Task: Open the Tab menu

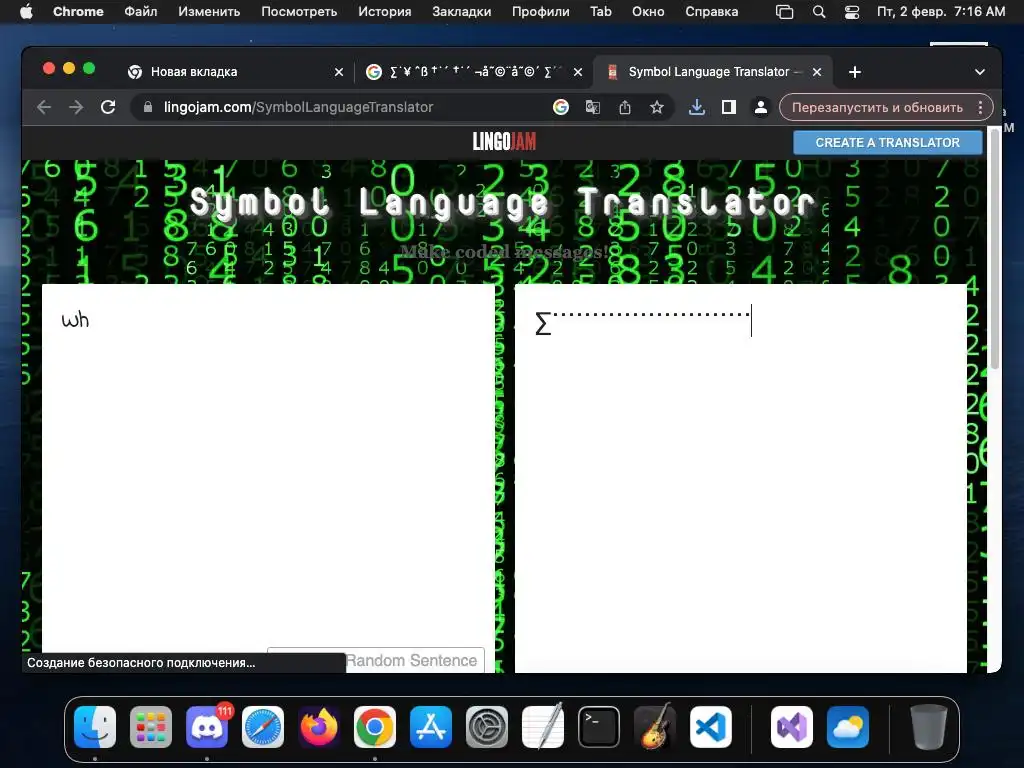Action: (601, 12)
